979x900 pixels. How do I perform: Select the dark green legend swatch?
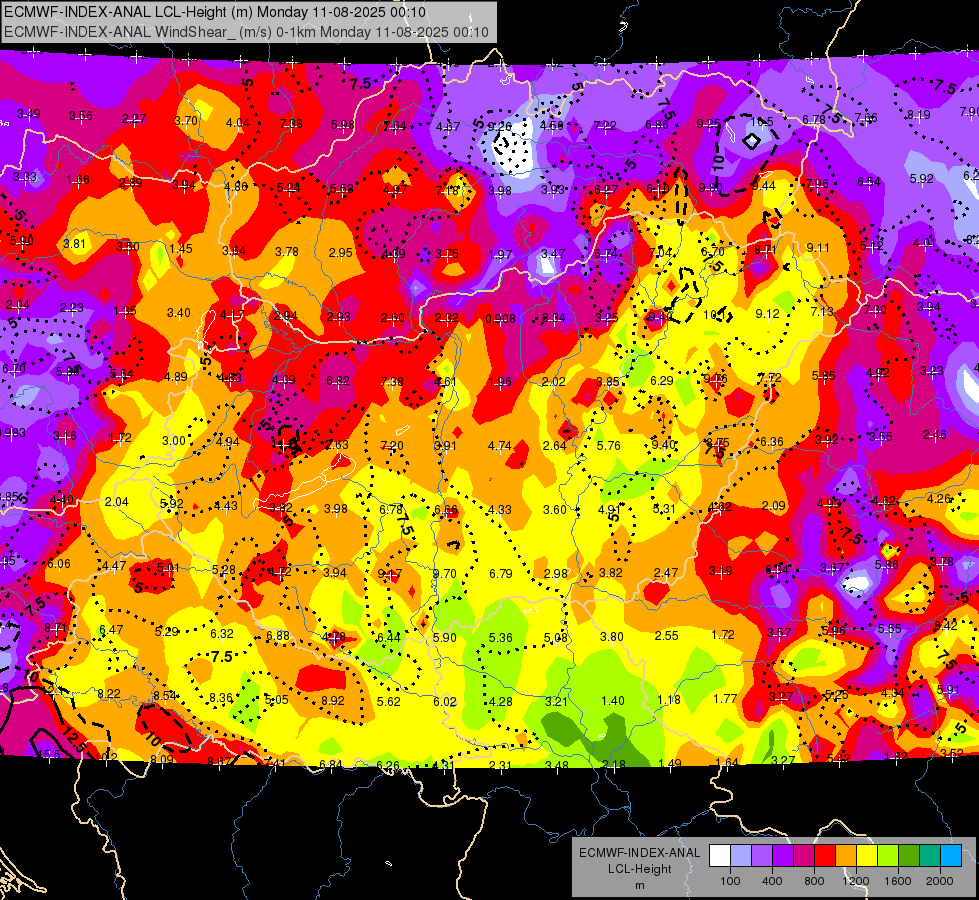point(909,856)
